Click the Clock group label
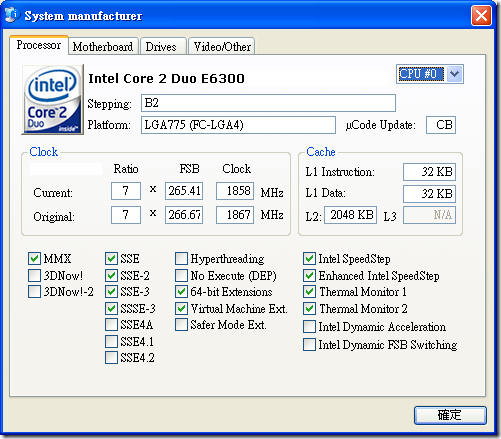This screenshot has height=439, width=501. (44, 152)
